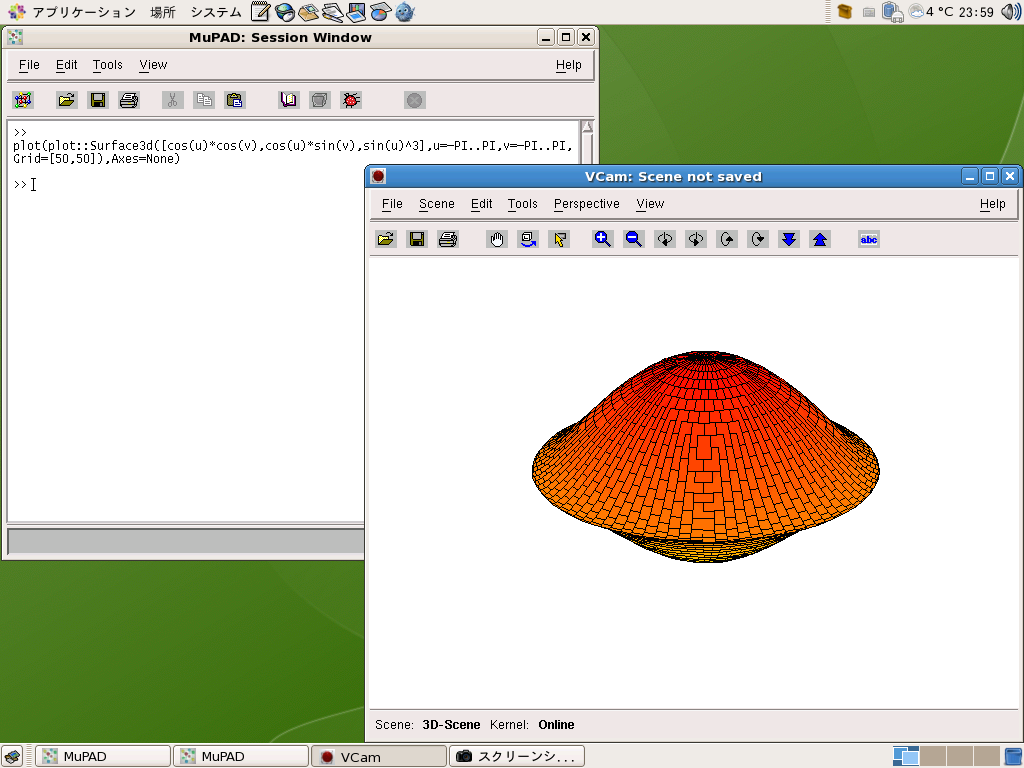Click the MuPAD input prompt area
The image size is (1024, 768).
[x=100, y=185]
